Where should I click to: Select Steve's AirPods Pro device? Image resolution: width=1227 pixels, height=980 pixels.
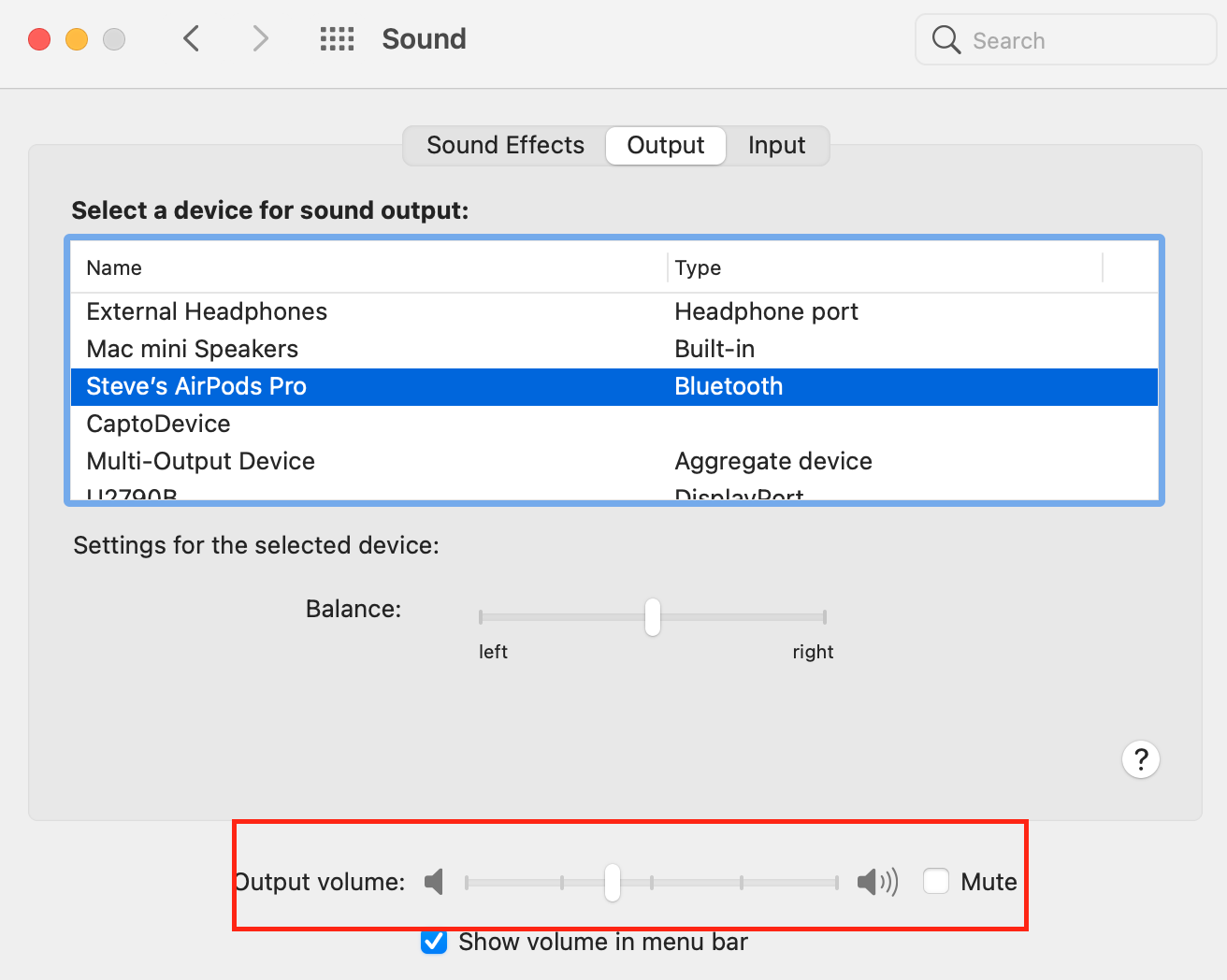pyautogui.click(x=196, y=386)
